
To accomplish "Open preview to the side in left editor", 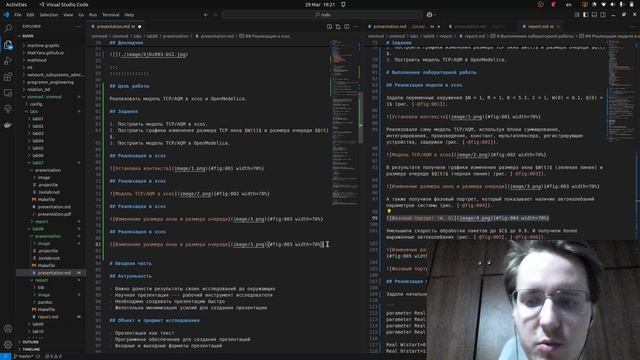I will click(329, 27).
